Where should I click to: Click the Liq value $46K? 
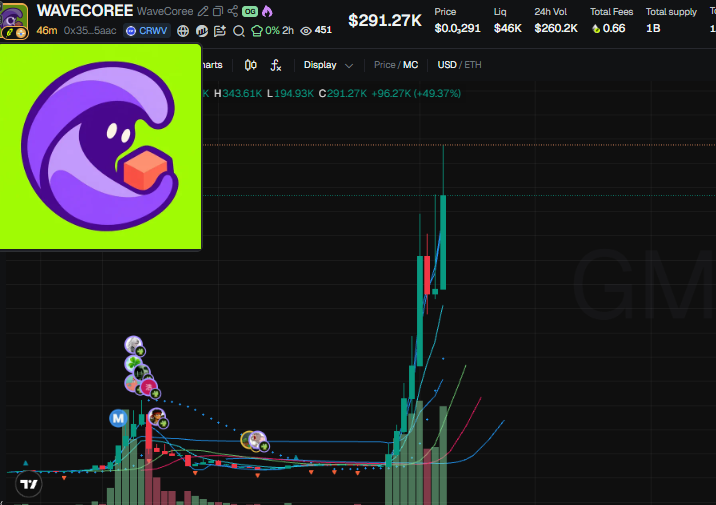click(x=508, y=28)
